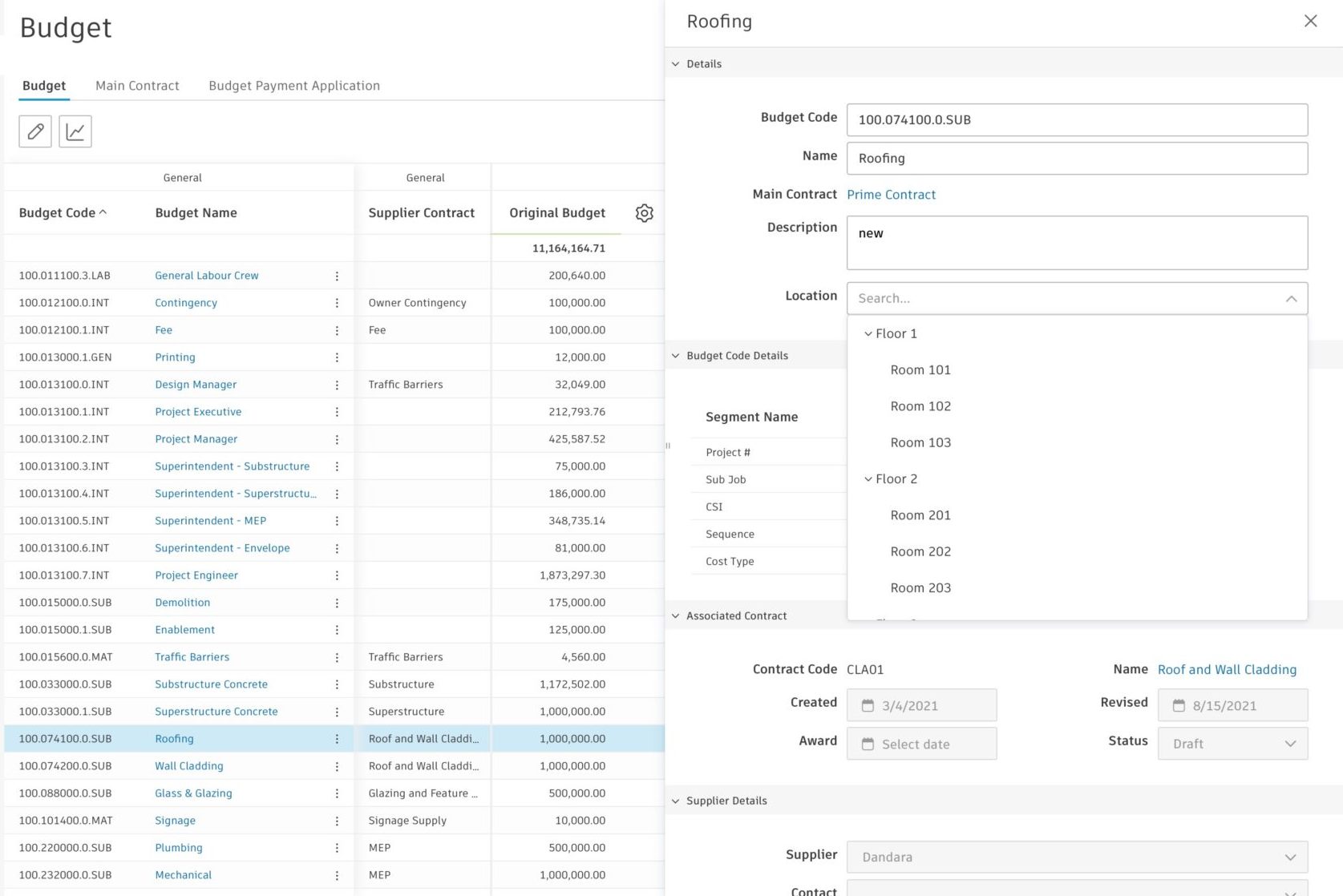Viewport: 1343px width, 896px height.
Task: Click the Budget Code input field
Action: pos(1078,119)
